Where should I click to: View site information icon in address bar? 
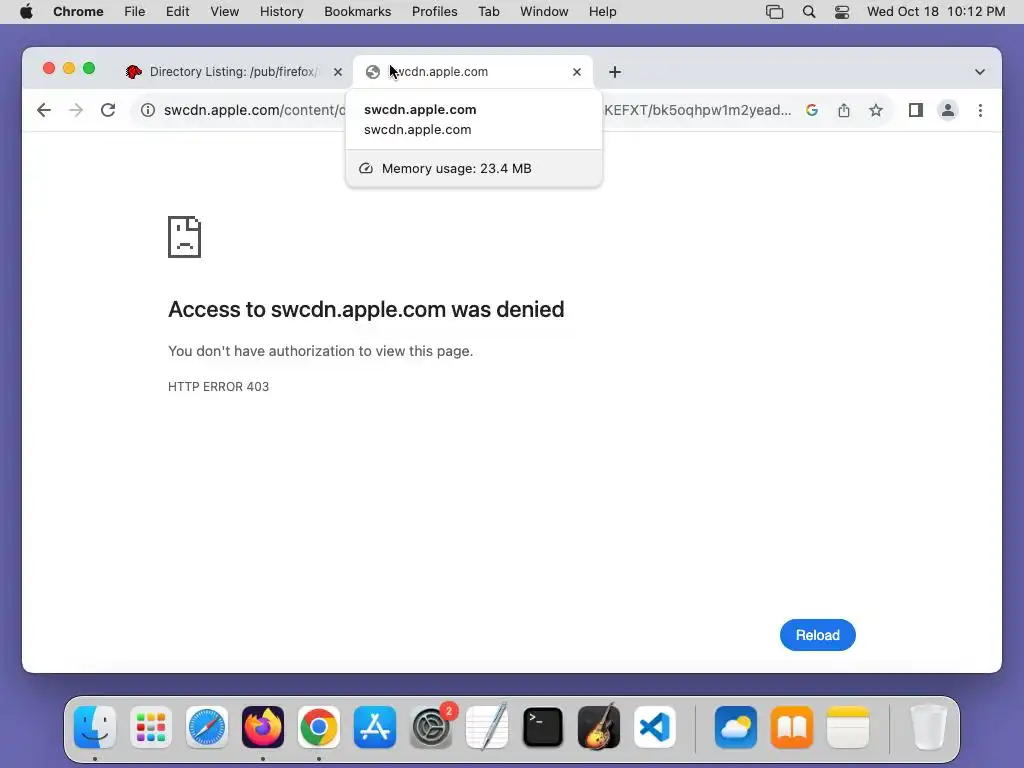click(148, 110)
